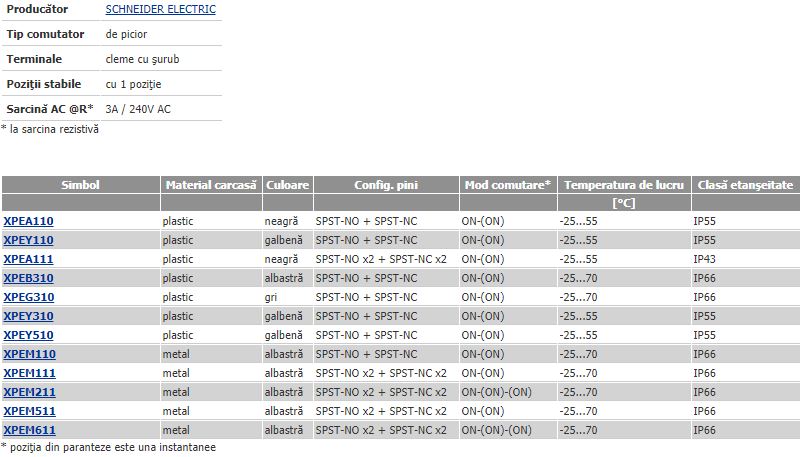Click the Tip comutator label
The width and height of the screenshot is (802, 457).
tap(46, 34)
